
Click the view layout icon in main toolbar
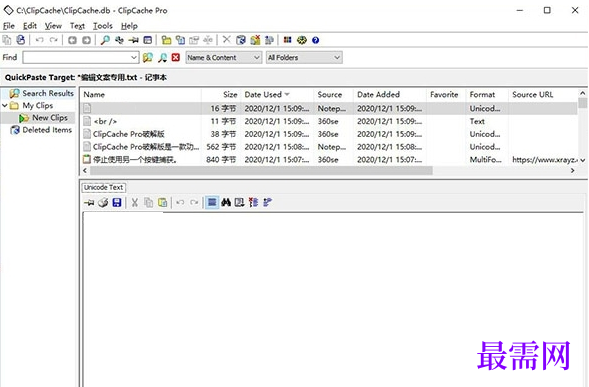click(x=148, y=40)
